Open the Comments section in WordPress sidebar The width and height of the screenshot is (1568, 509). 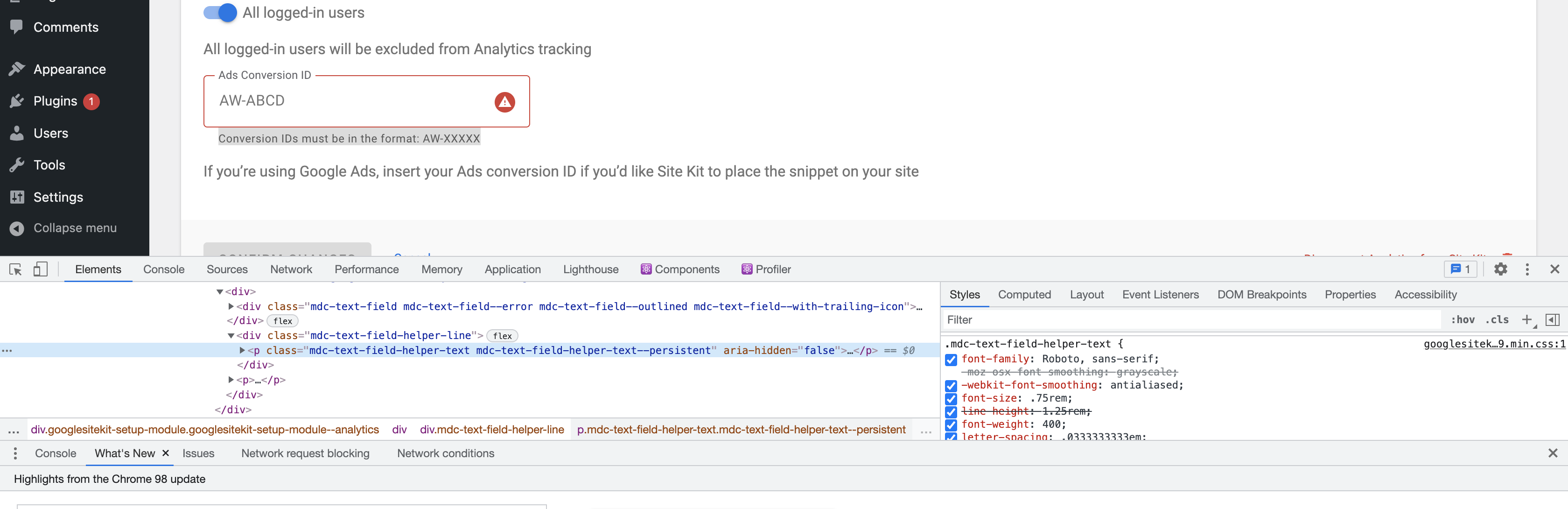pos(65,27)
